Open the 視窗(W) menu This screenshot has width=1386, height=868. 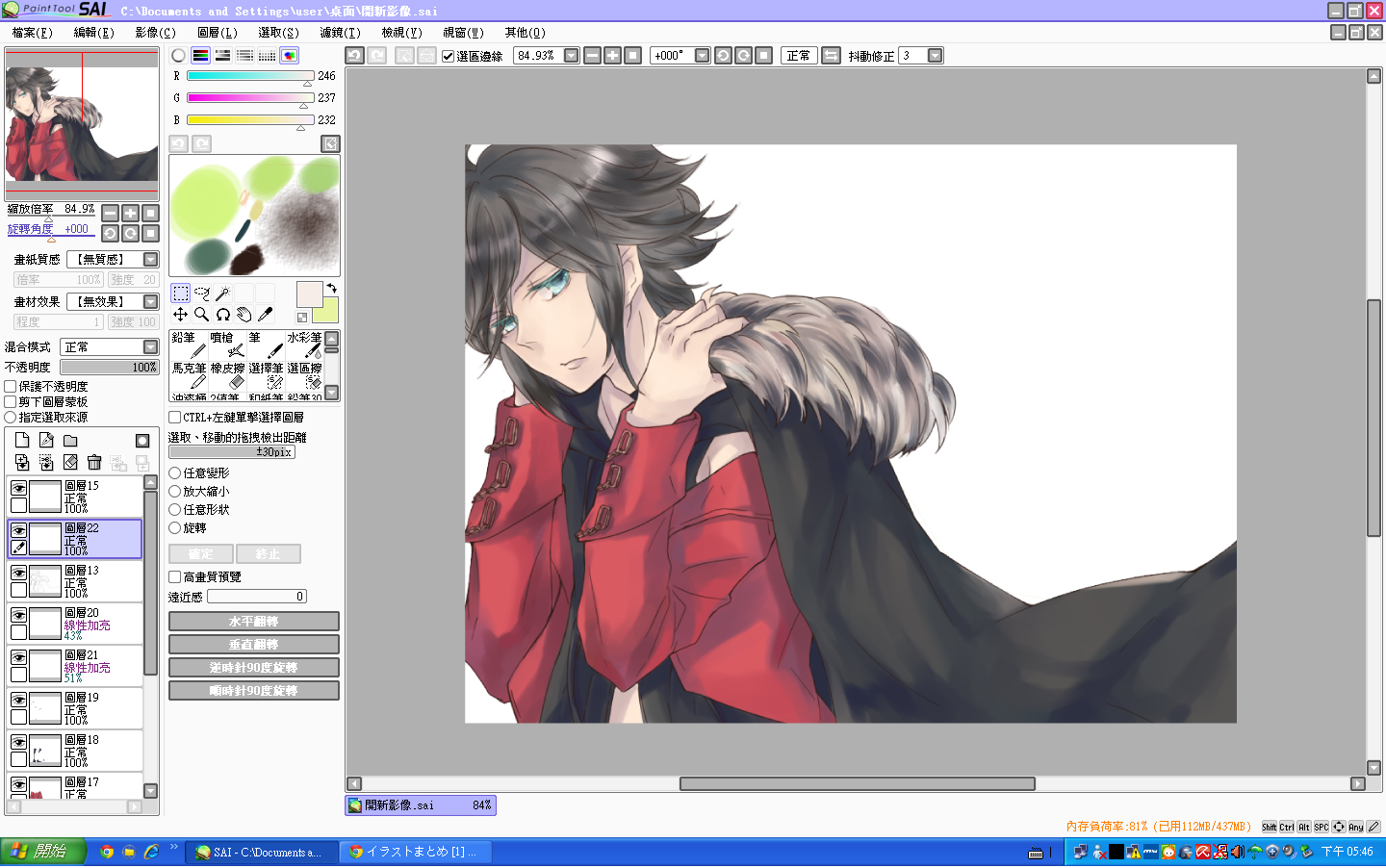463,33
